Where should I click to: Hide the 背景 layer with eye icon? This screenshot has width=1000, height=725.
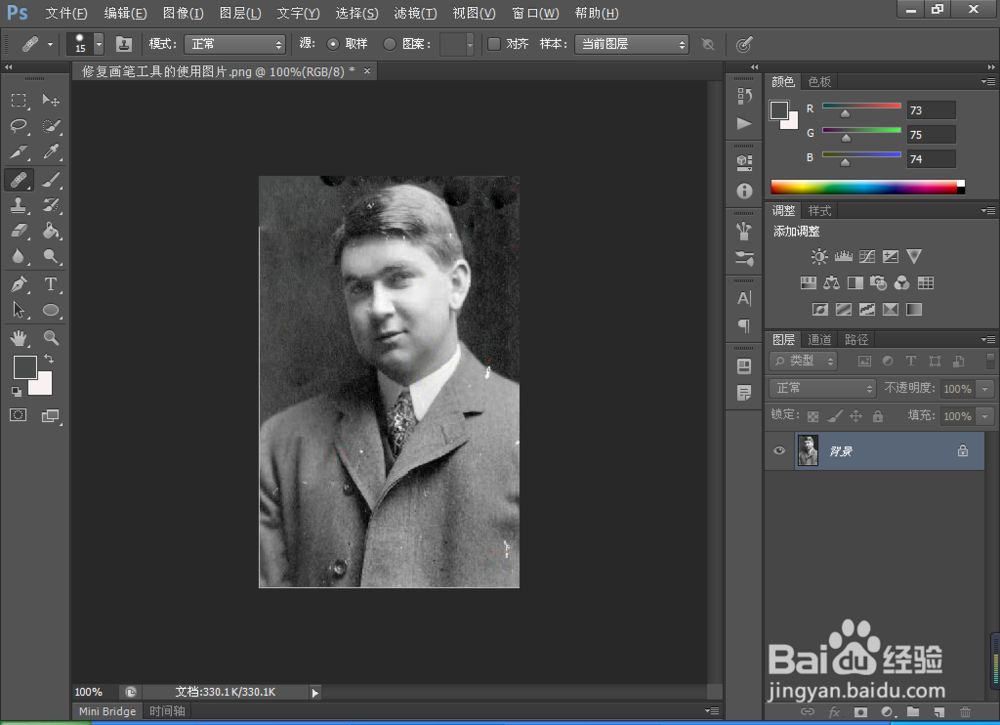[x=780, y=451]
